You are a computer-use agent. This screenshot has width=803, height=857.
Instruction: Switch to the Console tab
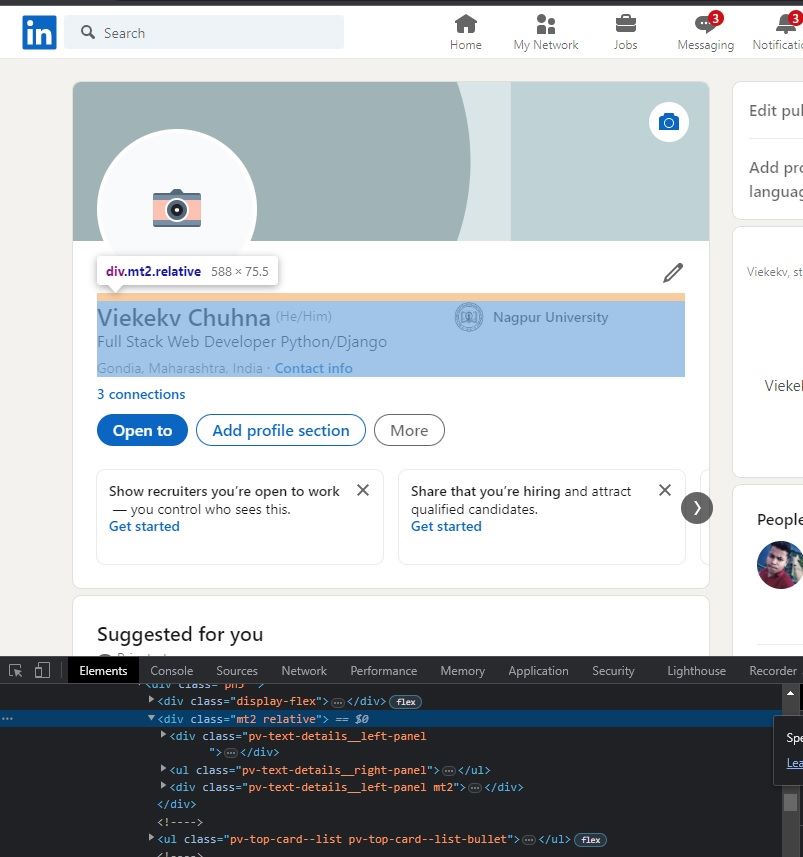[172, 671]
